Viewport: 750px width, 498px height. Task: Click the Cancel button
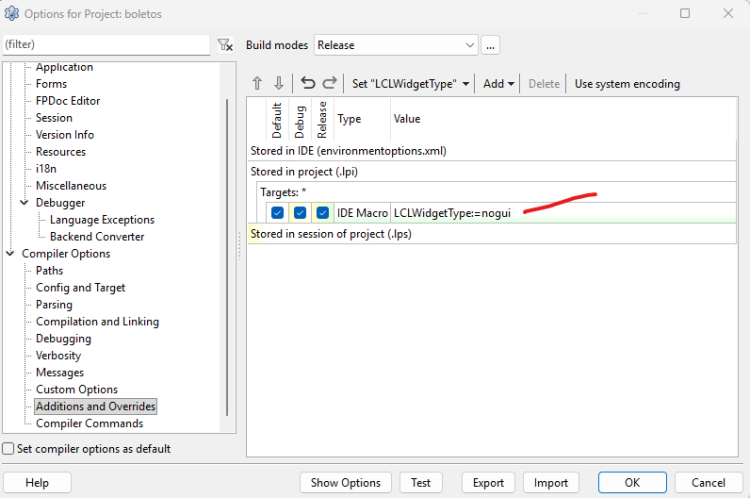pos(708,483)
